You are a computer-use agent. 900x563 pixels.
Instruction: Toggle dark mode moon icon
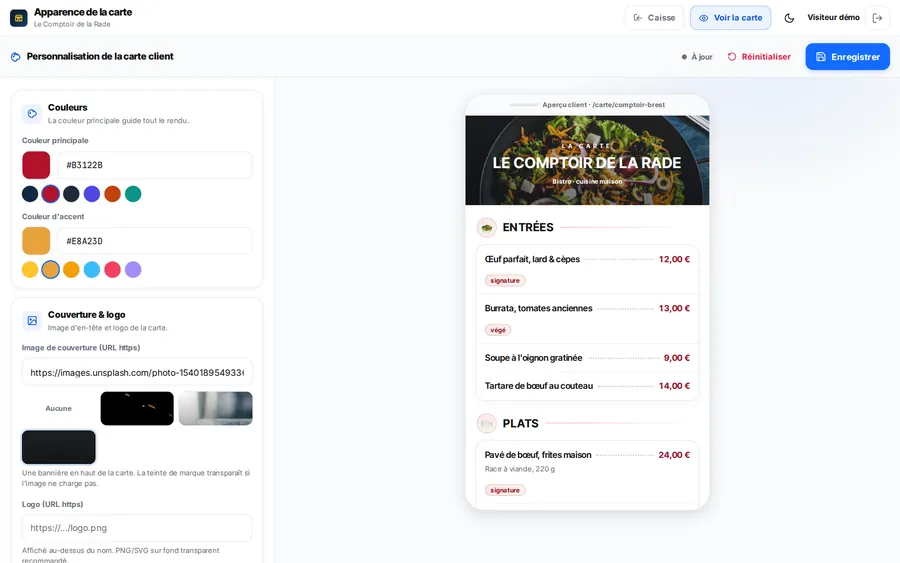click(789, 18)
